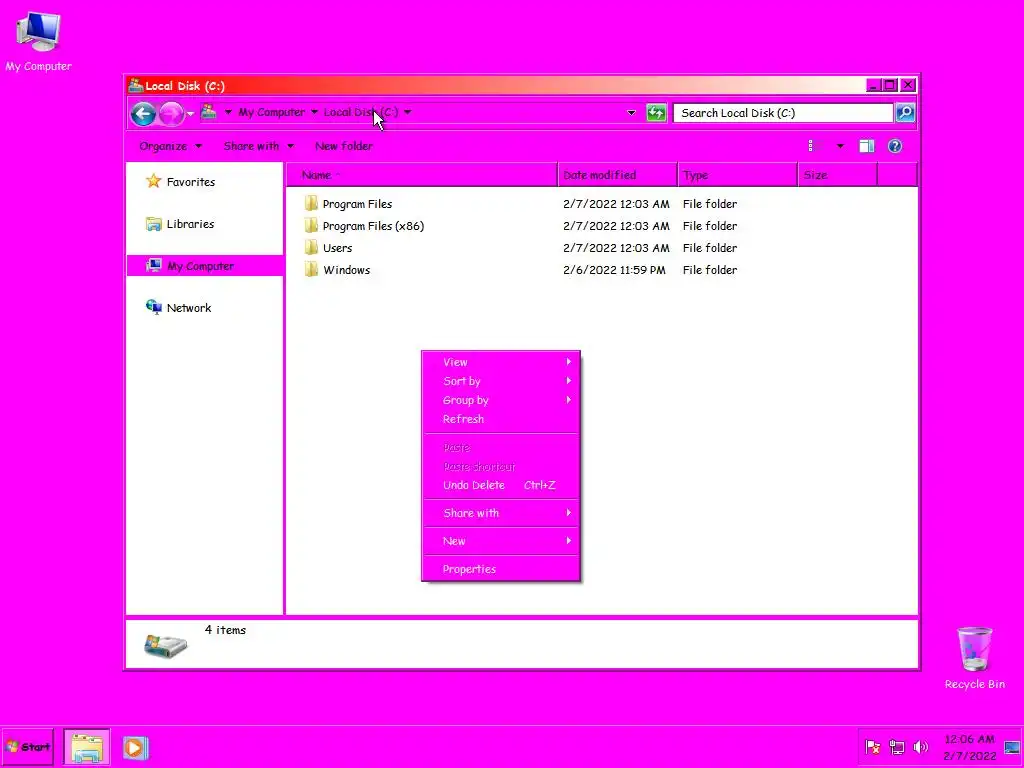Select Favorites in the navigation pane
Screen dimensions: 1024x768
point(191,182)
